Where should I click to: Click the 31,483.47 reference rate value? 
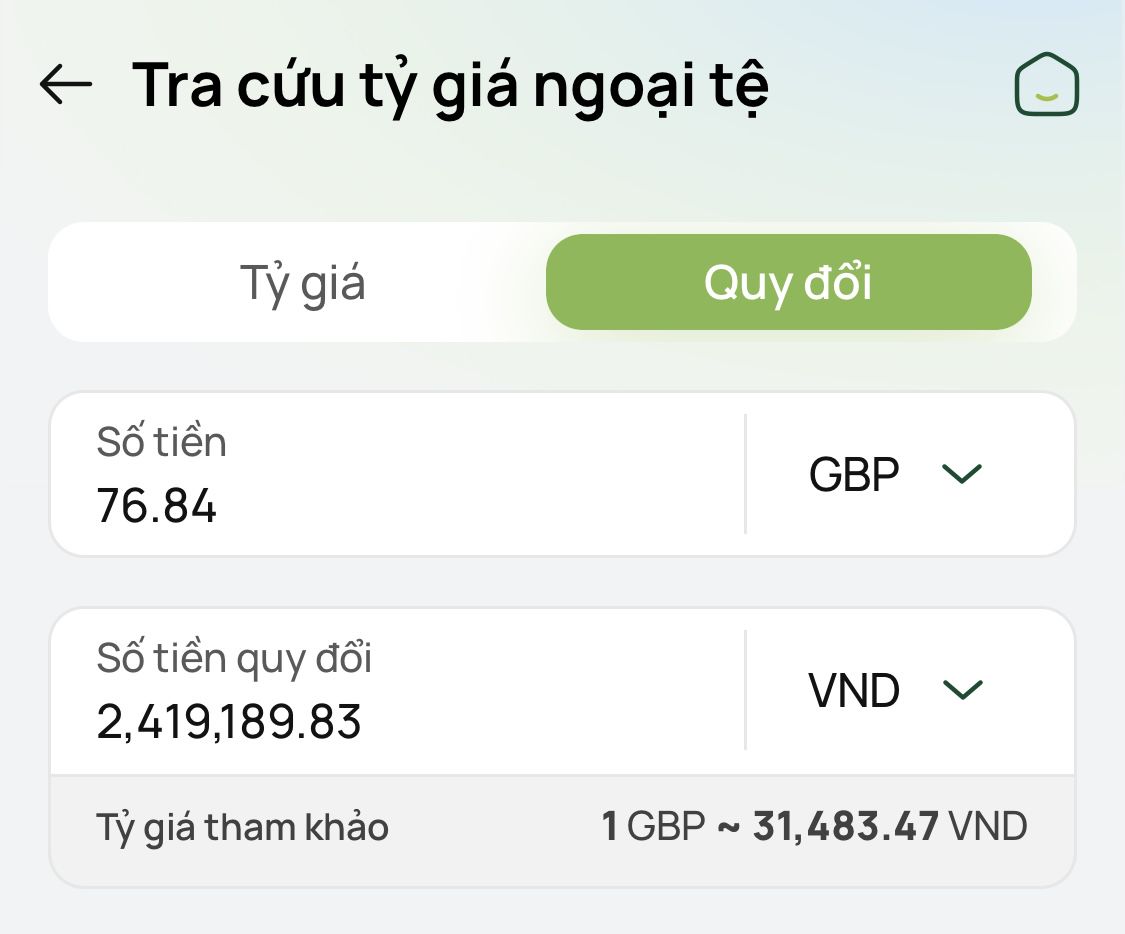coord(845,826)
